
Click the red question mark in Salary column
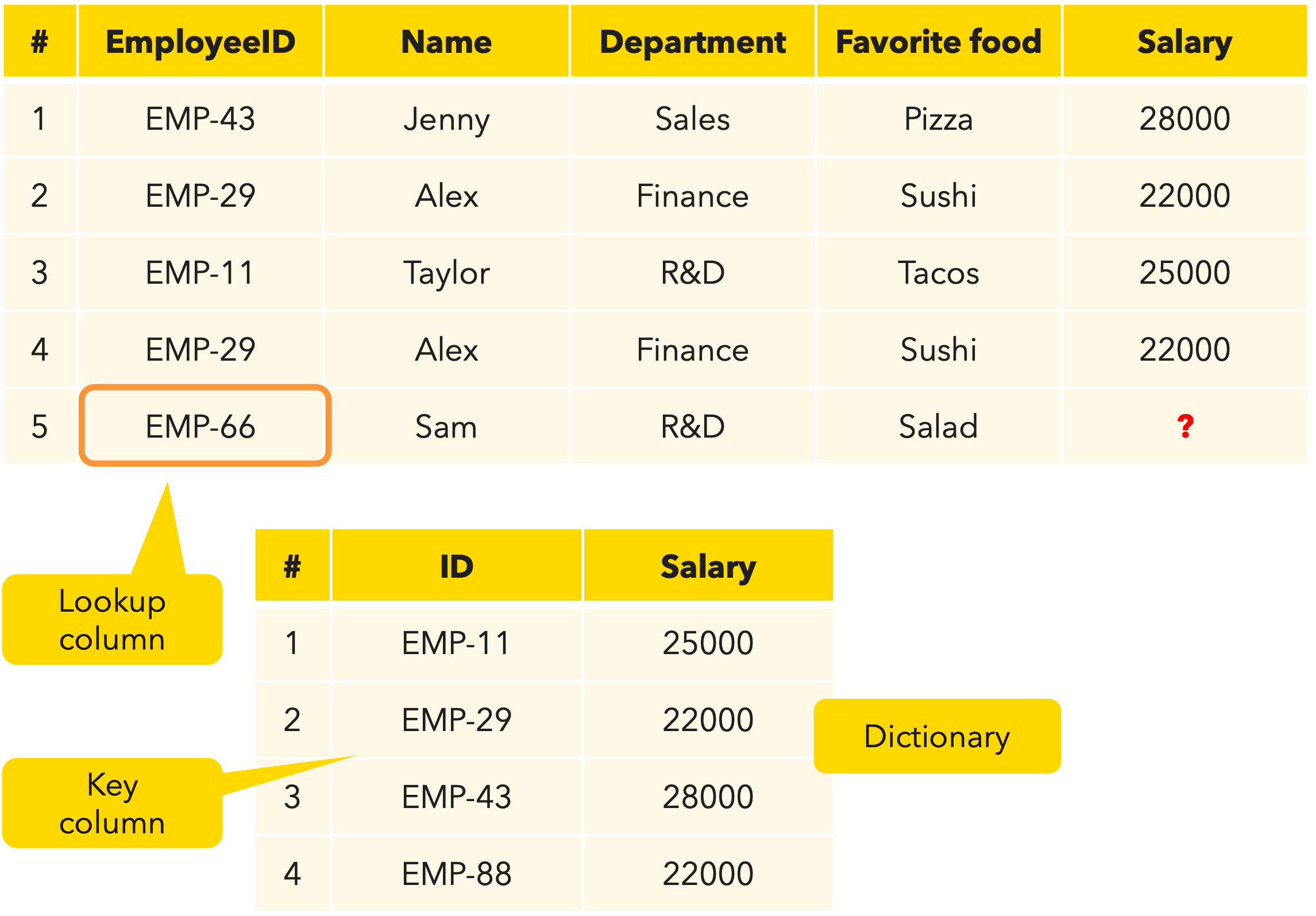pos(1184,426)
